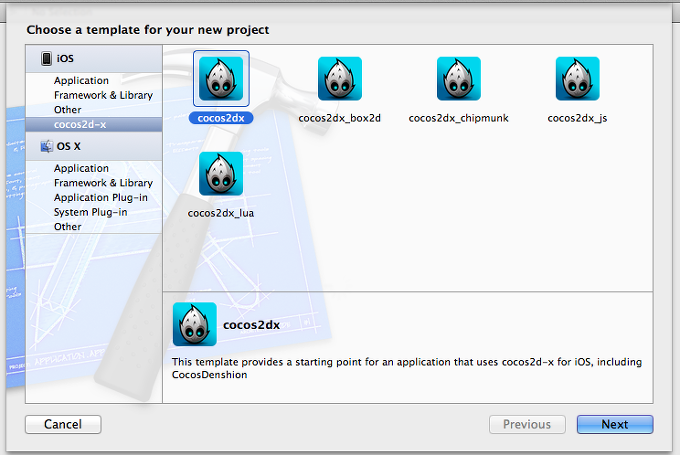Screen dimensions: 680x455
Task: Pick the cocos2dx_js template icon
Action: (x=577, y=79)
